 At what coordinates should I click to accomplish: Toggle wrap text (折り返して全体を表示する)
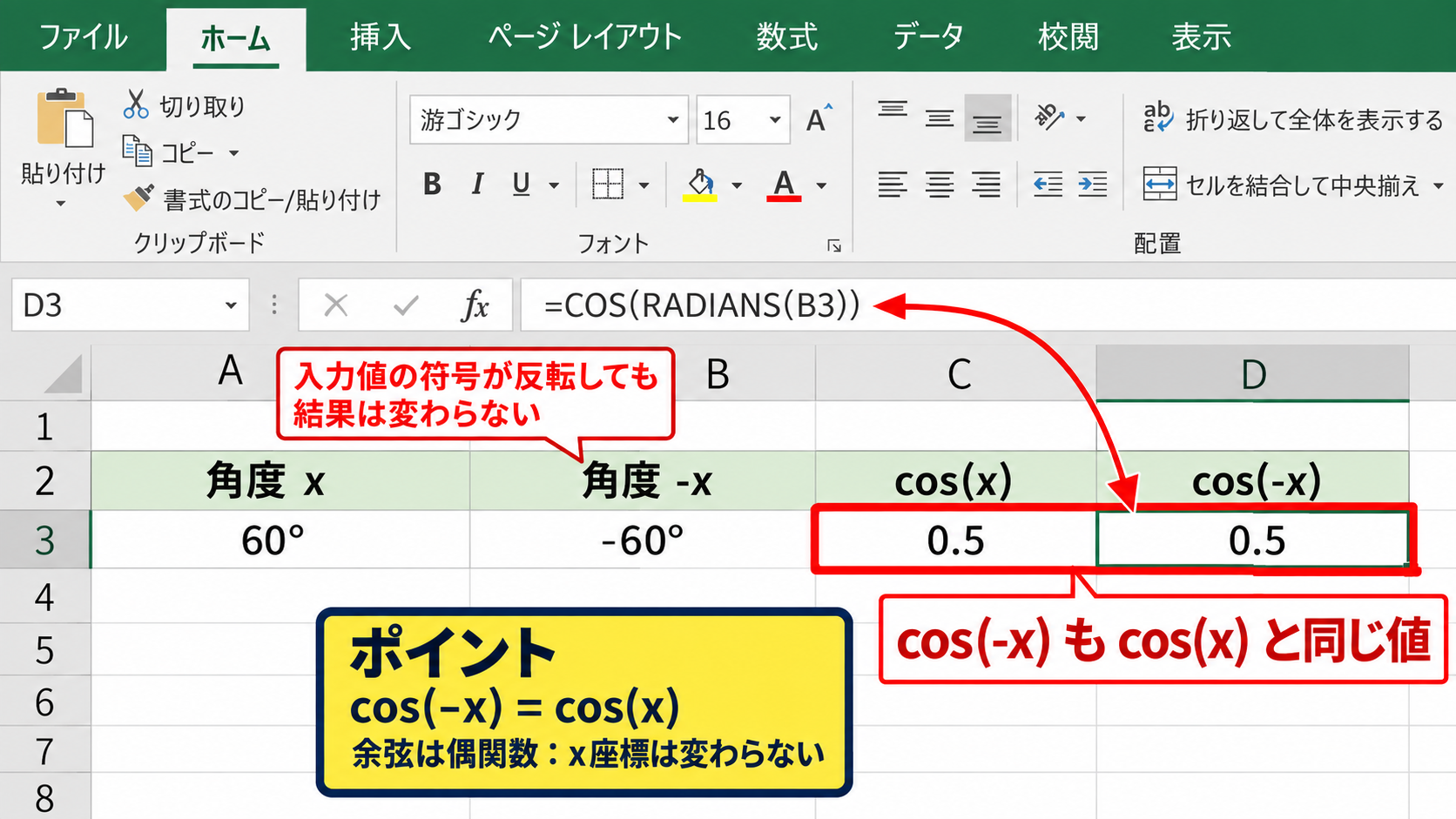[x=1293, y=118]
